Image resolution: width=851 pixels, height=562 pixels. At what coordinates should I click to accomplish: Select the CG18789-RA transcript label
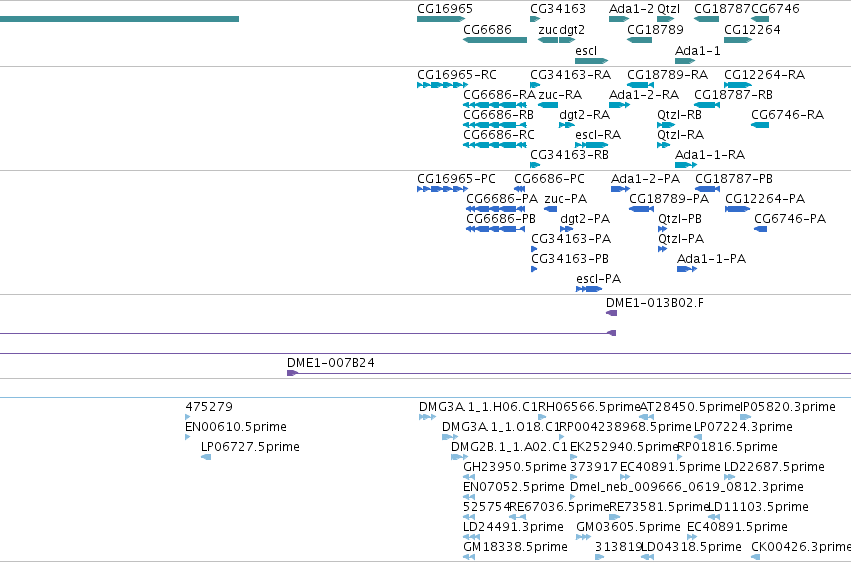pyautogui.click(x=668, y=75)
